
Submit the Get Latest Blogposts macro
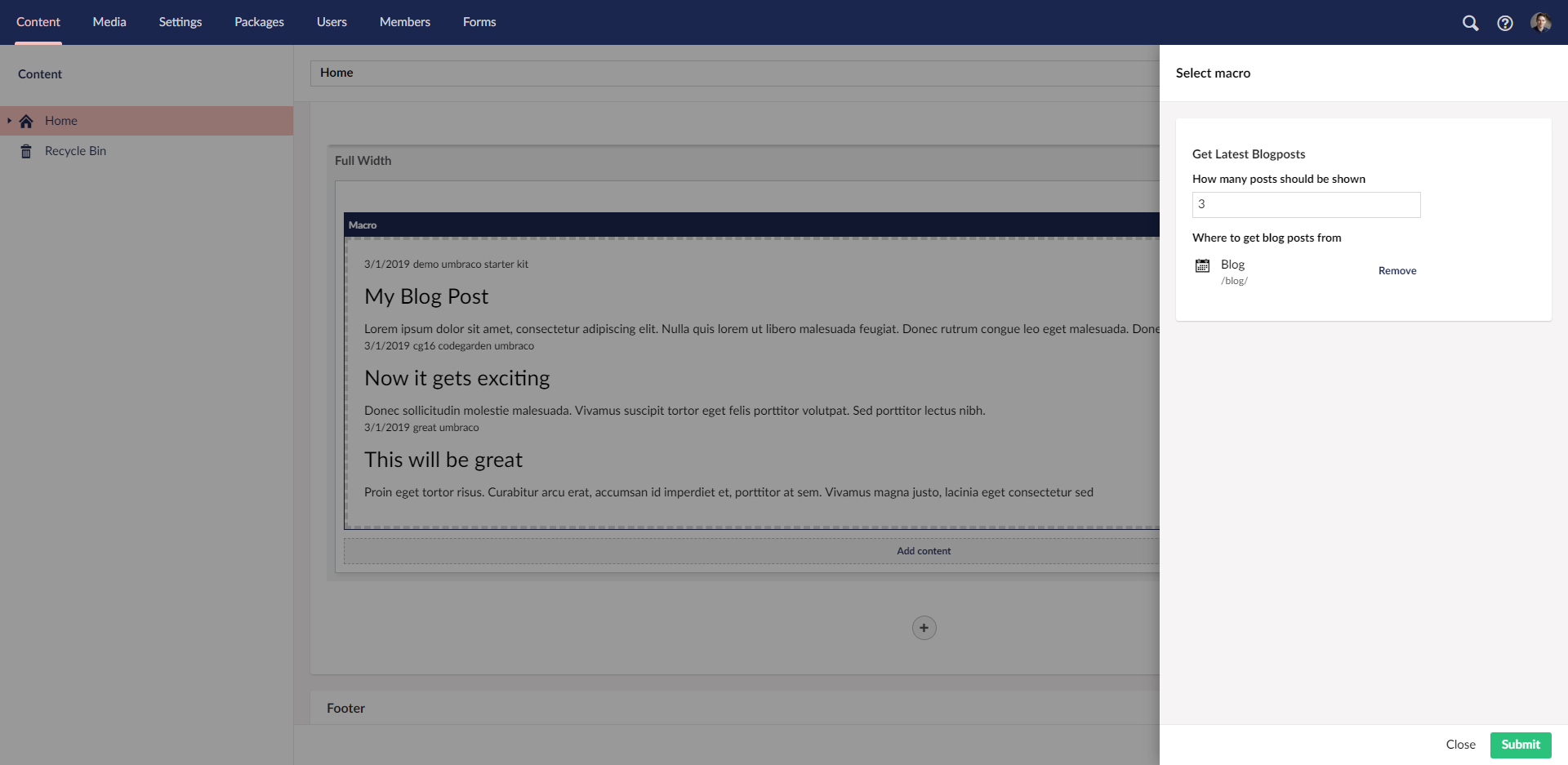[x=1520, y=745]
